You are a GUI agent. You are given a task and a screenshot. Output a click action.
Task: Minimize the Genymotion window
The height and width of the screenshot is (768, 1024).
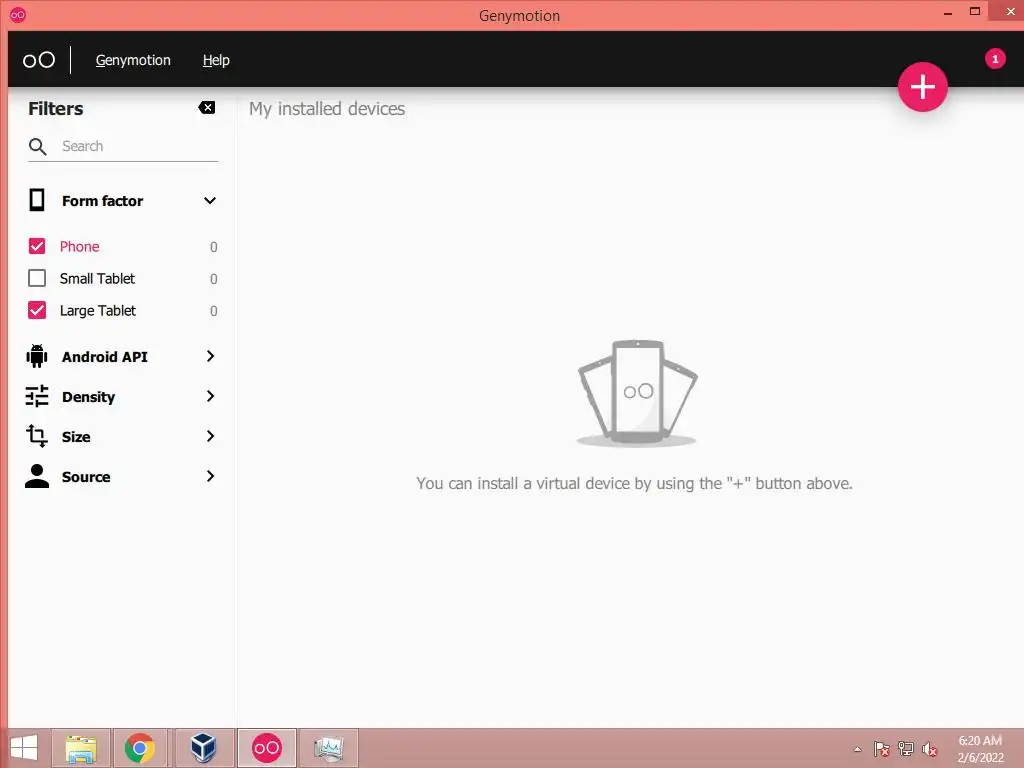point(948,13)
